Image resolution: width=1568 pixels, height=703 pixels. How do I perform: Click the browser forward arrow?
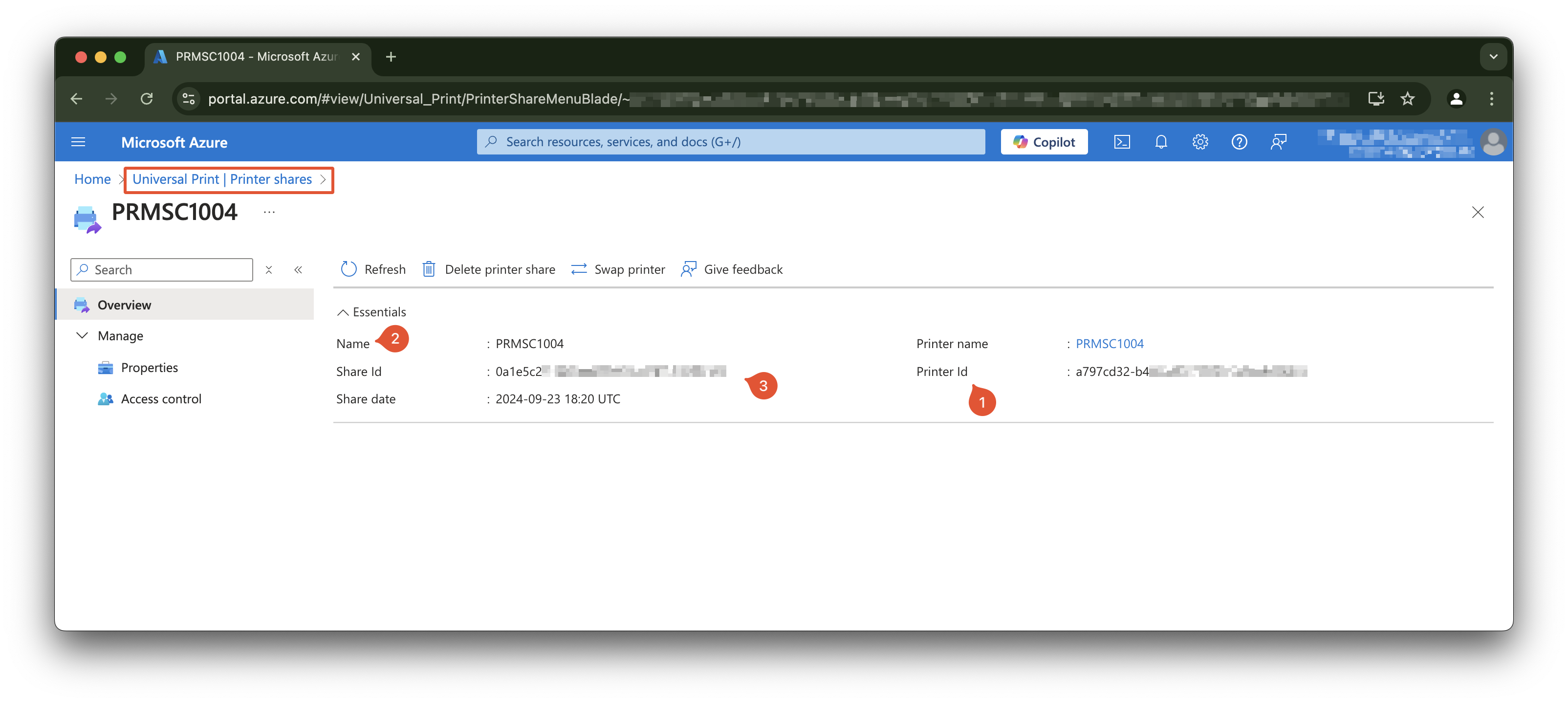pos(111,99)
